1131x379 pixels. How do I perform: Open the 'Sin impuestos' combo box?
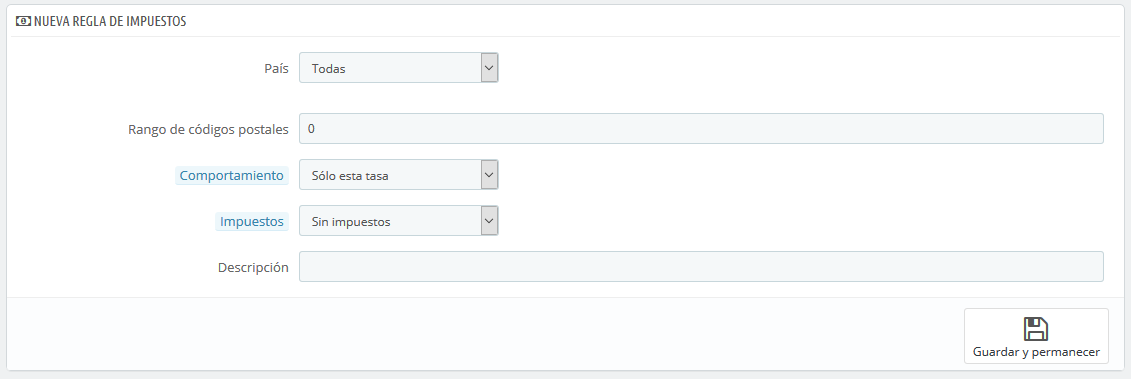pyautogui.click(x=399, y=221)
